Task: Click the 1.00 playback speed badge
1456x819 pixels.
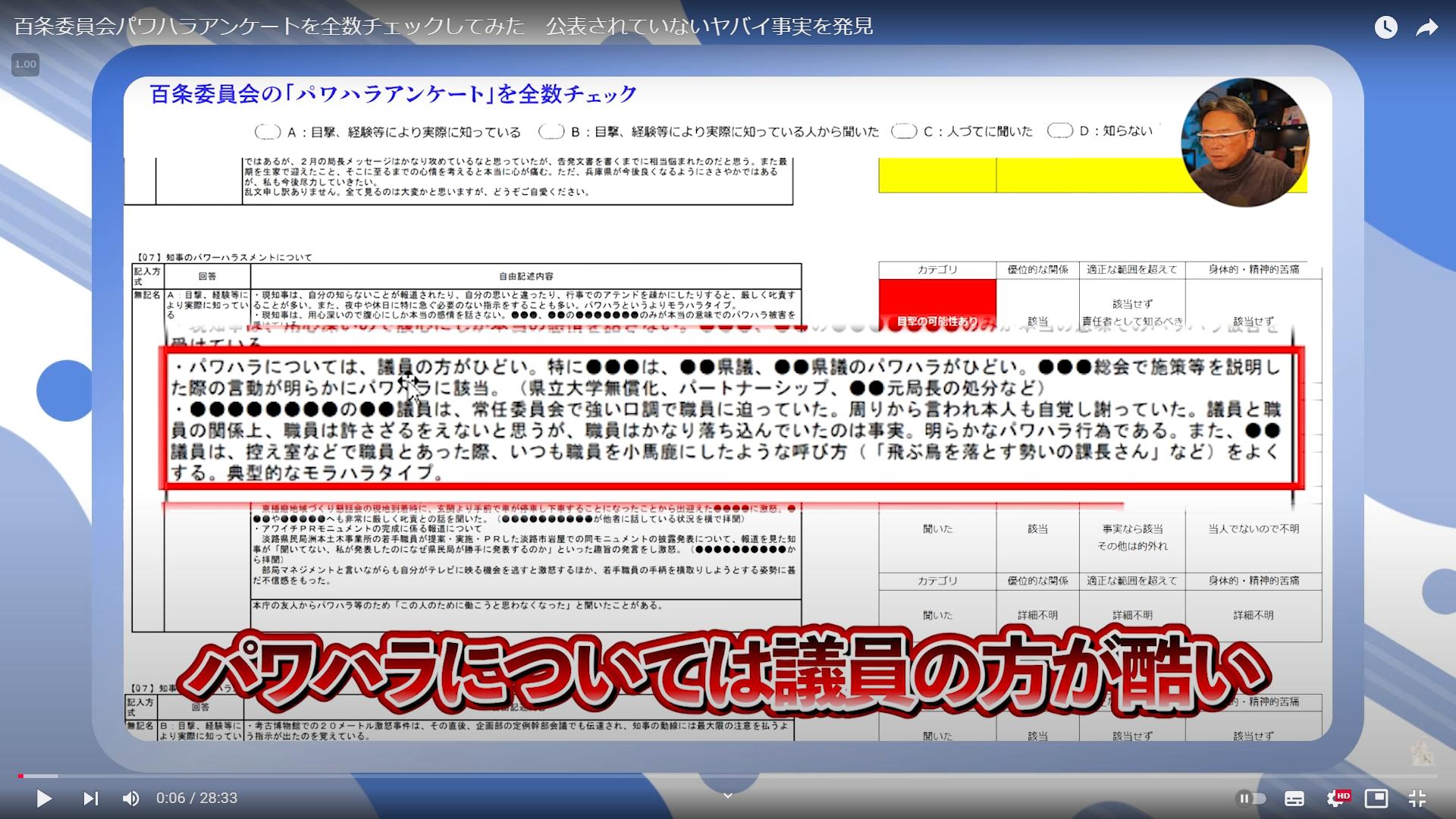Action: [x=25, y=64]
